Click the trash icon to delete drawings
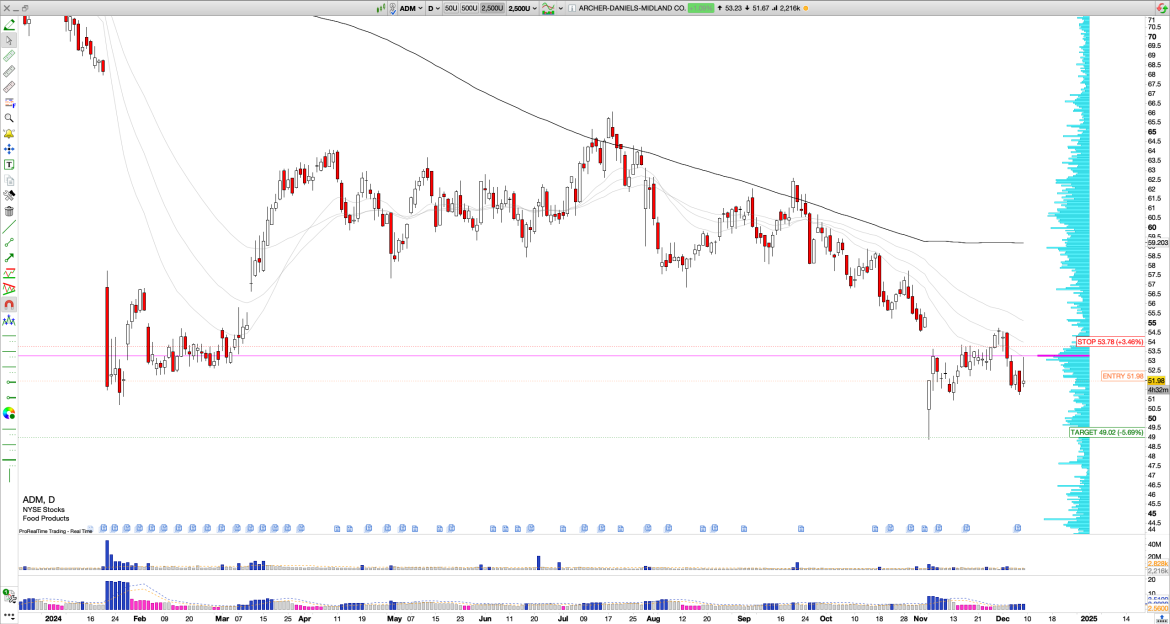This screenshot has width=1170, height=624. (8, 208)
